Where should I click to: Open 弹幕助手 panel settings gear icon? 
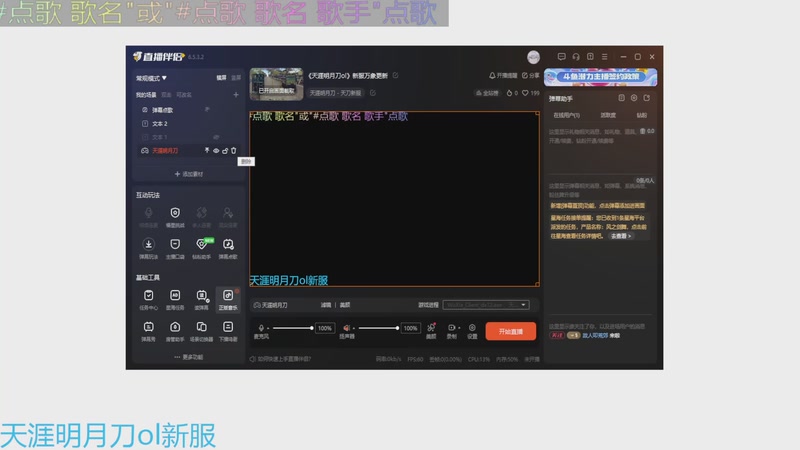(634, 98)
